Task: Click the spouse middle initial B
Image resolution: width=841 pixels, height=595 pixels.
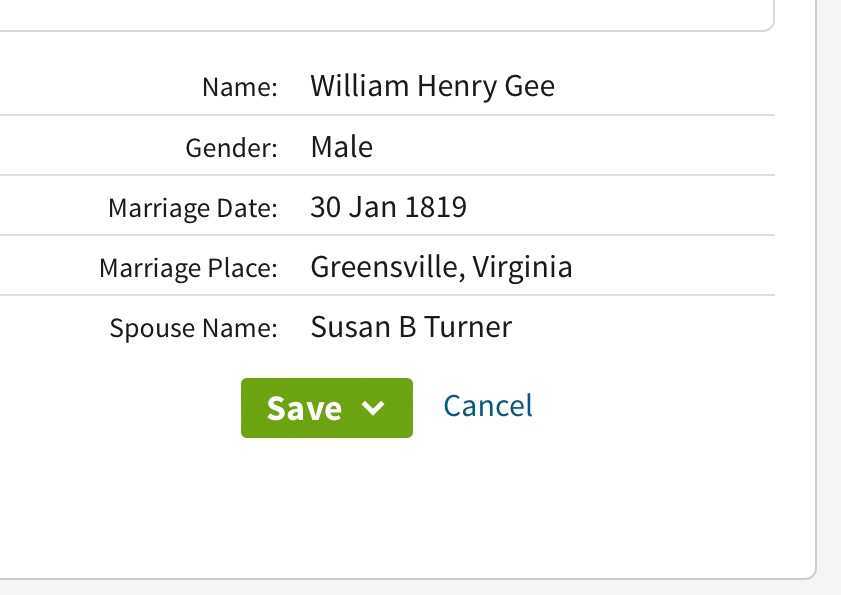Action: click(408, 327)
